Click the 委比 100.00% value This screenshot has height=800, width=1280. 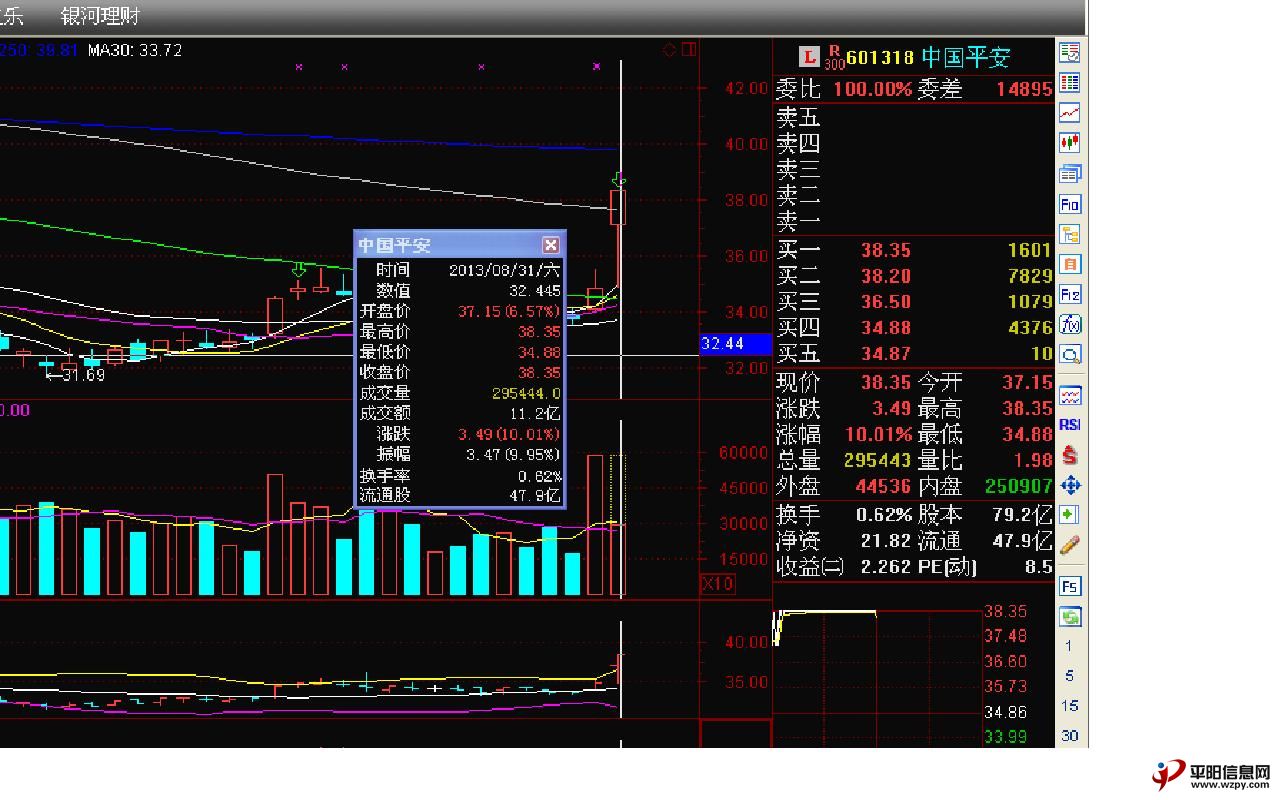click(x=872, y=89)
